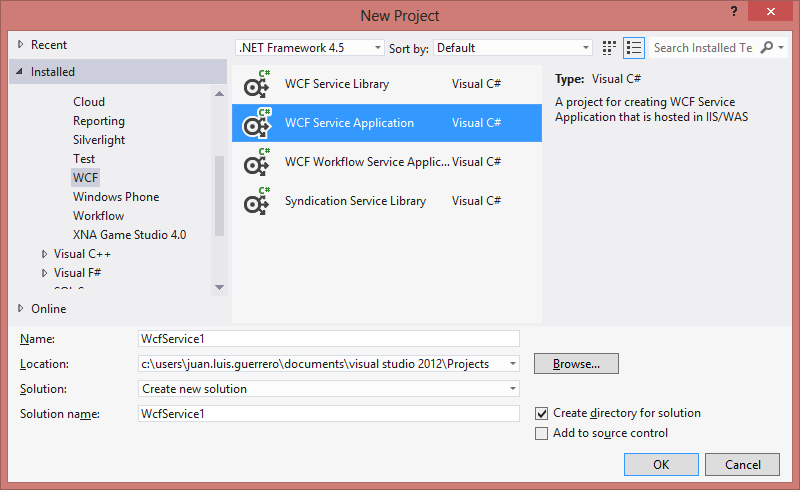
Task: Click the templates tree vertical scrollbar
Action: tap(220, 197)
